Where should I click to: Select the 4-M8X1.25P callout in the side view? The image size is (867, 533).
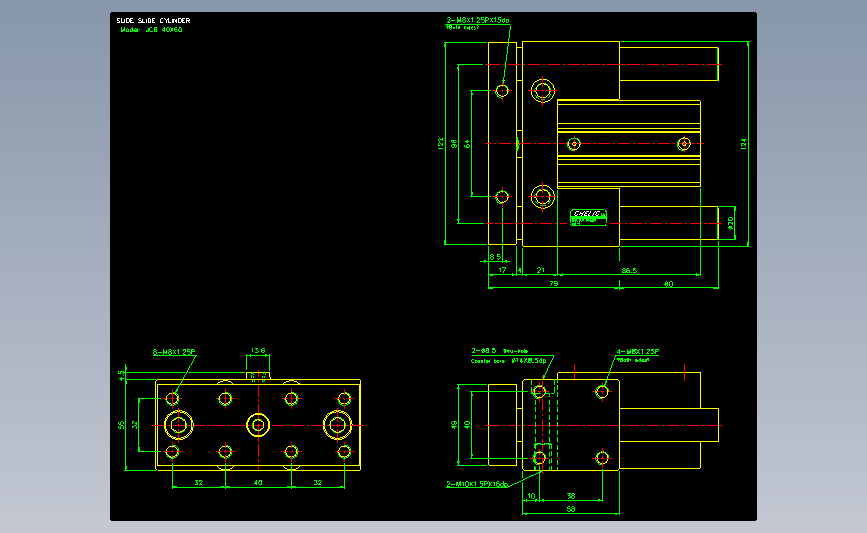[638, 352]
